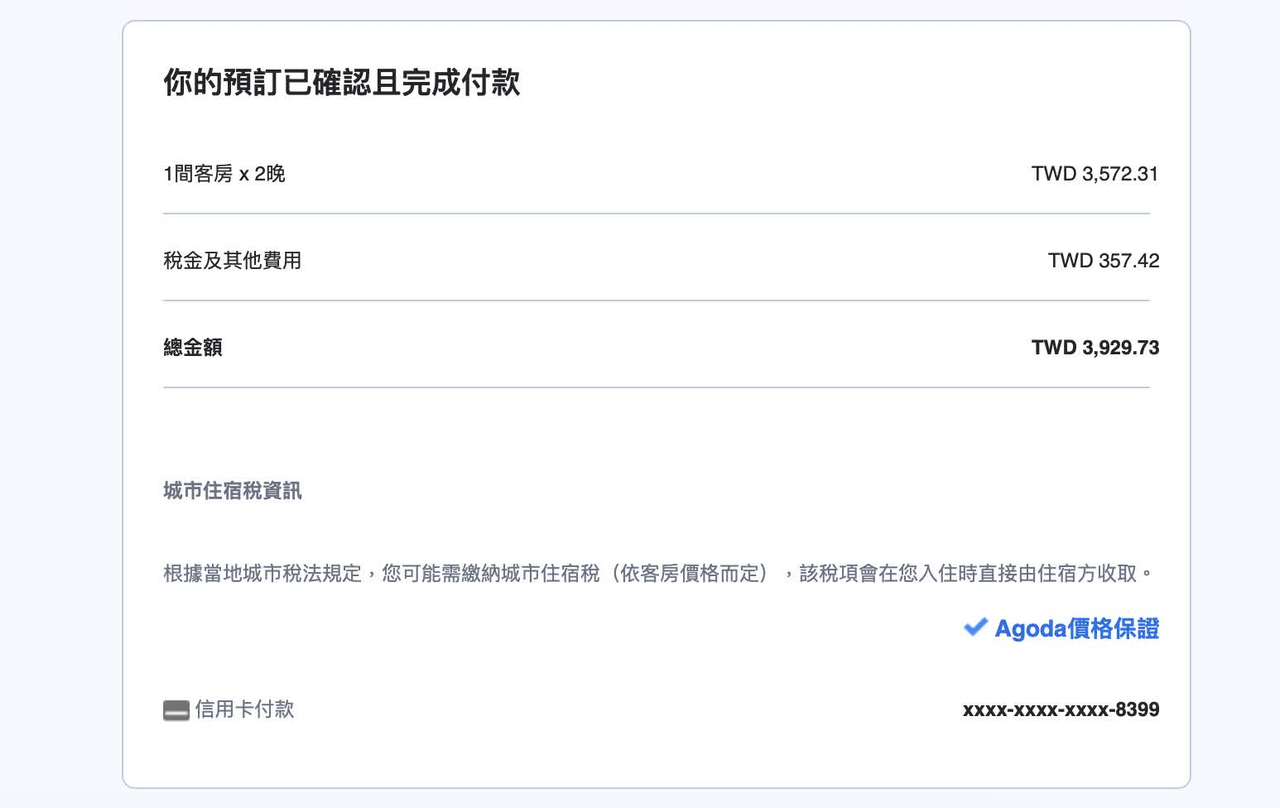Click the TWD 3,929.73 total amount
Viewport: 1280px width, 808px height.
pos(1095,348)
